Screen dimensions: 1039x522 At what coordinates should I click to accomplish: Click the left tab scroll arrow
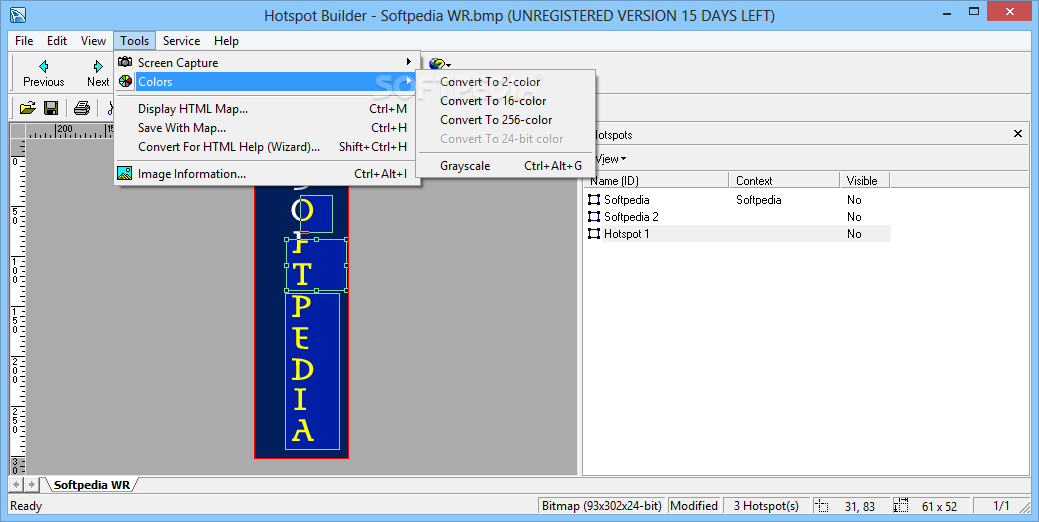[x=17, y=485]
